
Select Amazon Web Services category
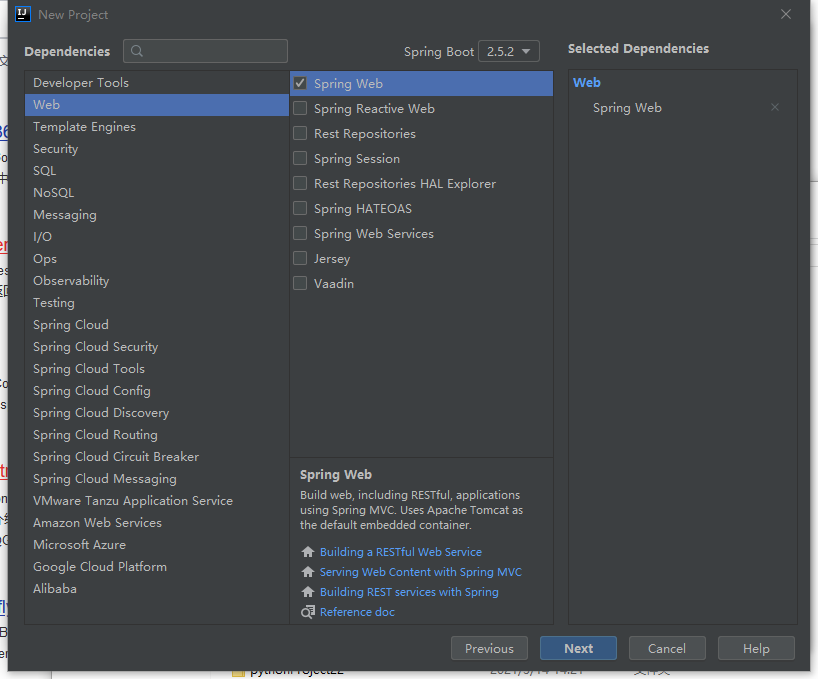coord(157,523)
